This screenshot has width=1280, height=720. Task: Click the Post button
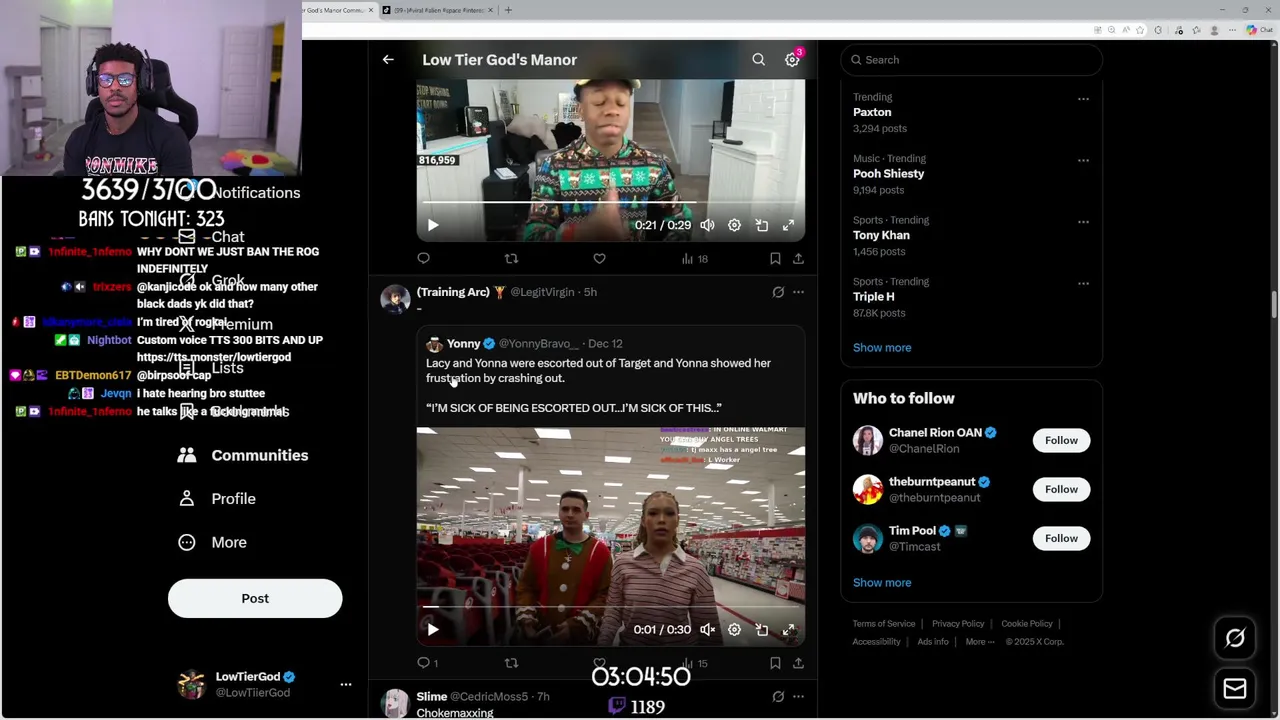[x=255, y=599]
